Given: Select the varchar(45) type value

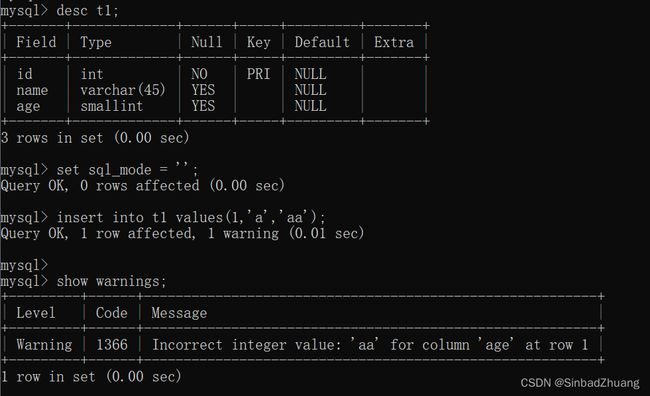Looking at the screenshot, I should [123, 90].
